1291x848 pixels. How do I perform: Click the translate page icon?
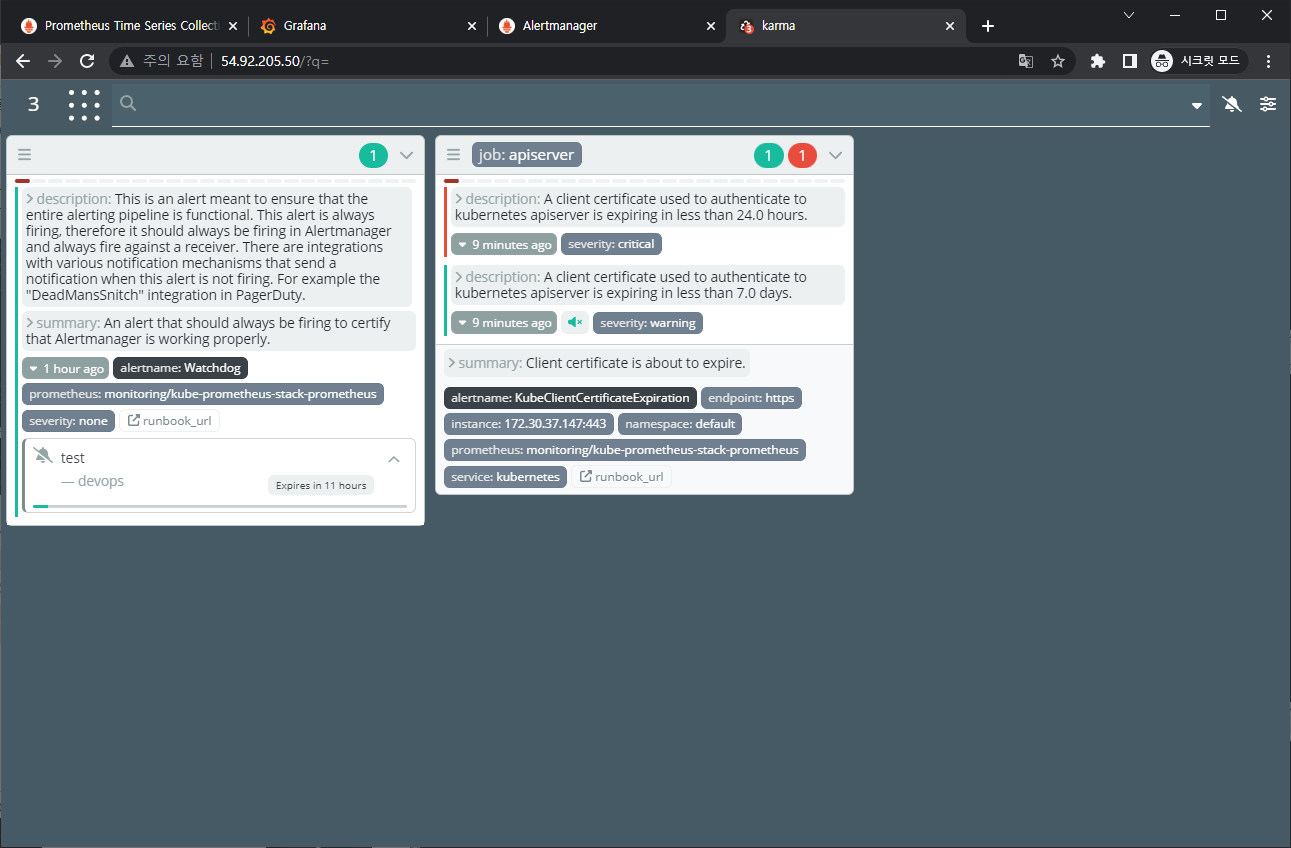point(1025,61)
